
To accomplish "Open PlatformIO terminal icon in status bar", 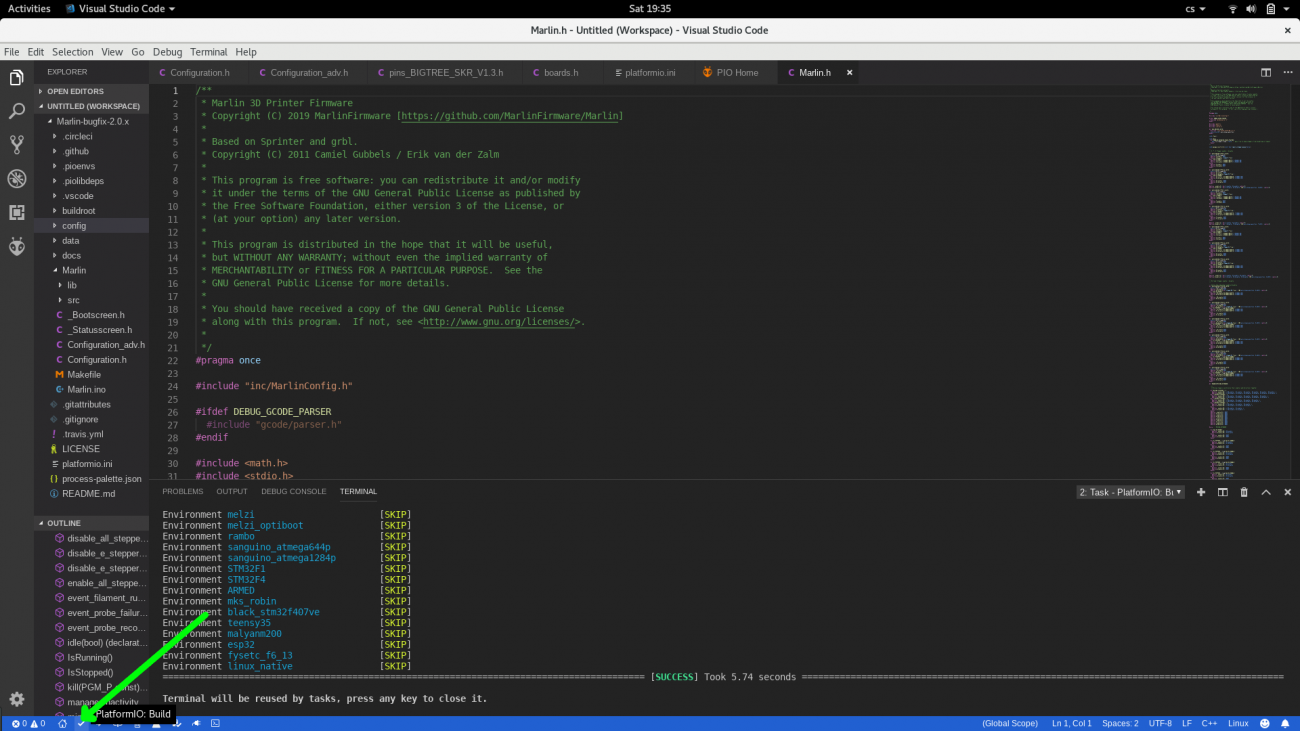I will pos(215,723).
